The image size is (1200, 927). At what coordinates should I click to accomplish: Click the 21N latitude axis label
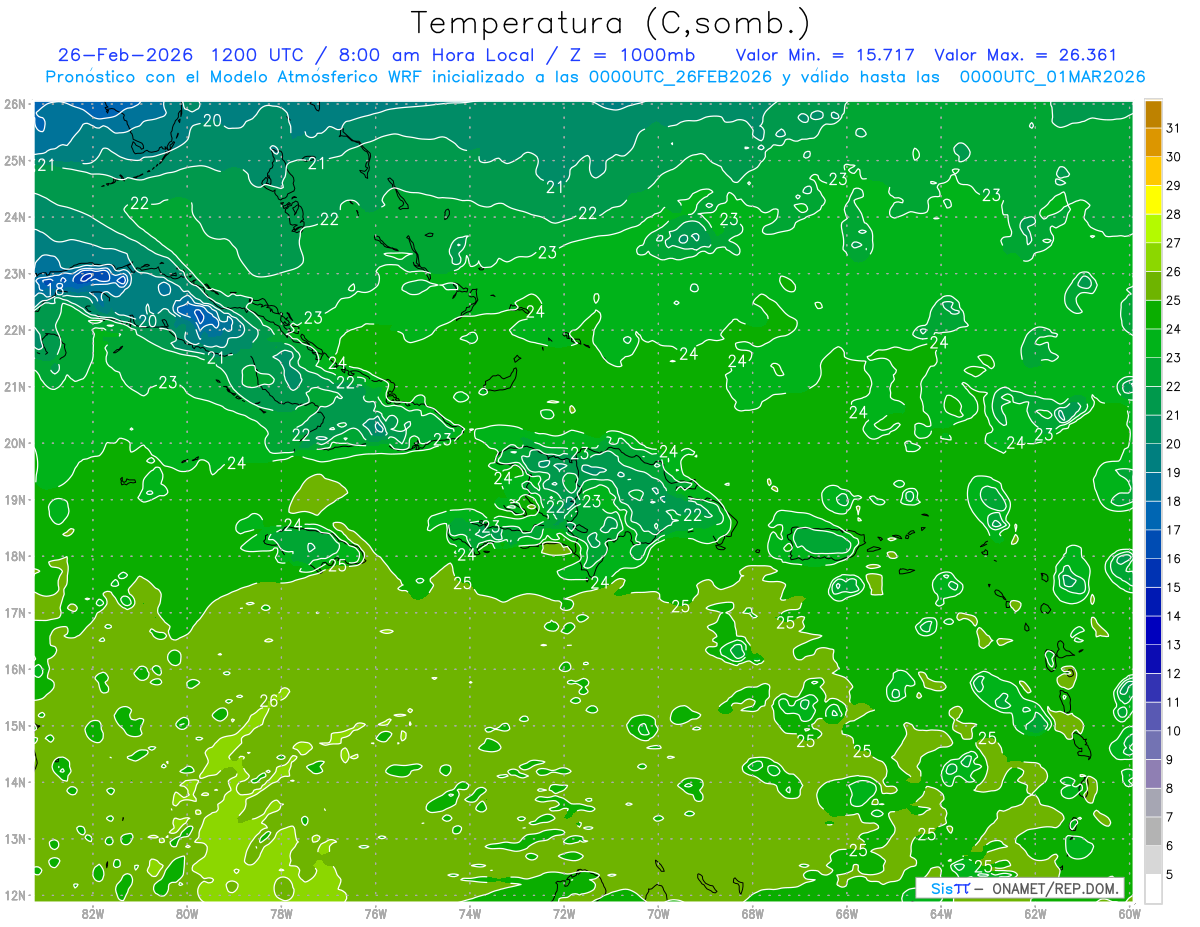click(x=14, y=386)
